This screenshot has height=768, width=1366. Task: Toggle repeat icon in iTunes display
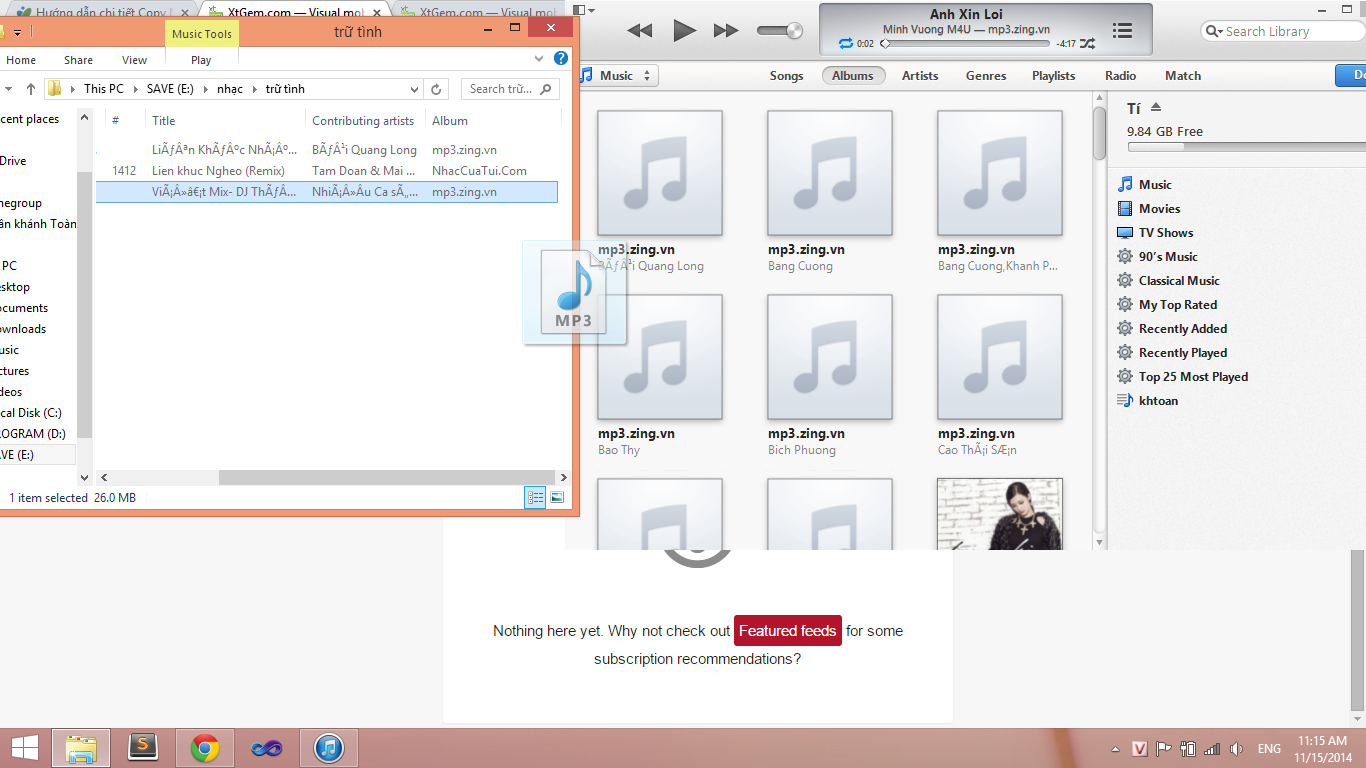pyautogui.click(x=846, y=44)
